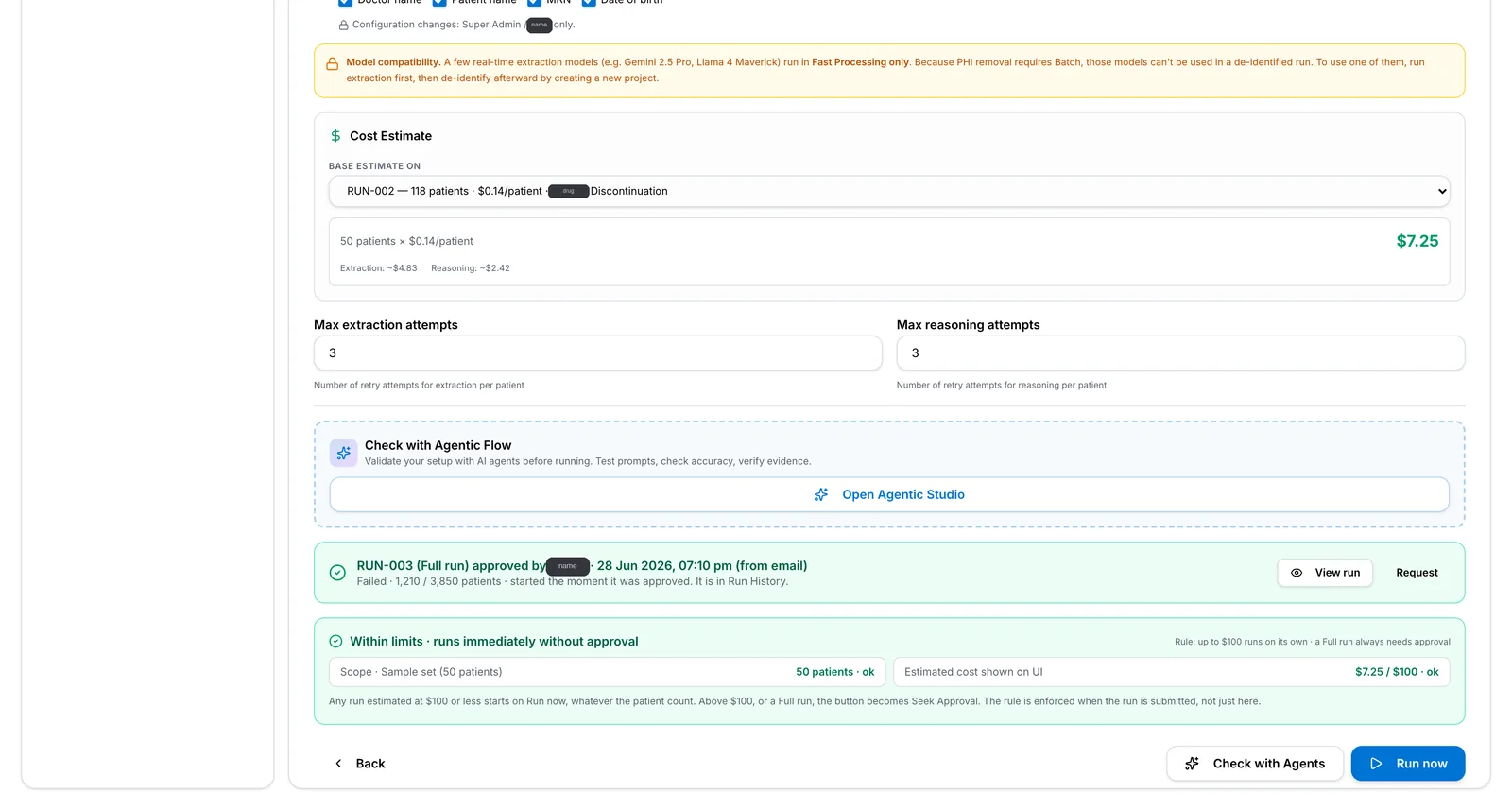1512x810 pixels.
Task: Go Back to the previous step
Action: [x=359, y=764]
